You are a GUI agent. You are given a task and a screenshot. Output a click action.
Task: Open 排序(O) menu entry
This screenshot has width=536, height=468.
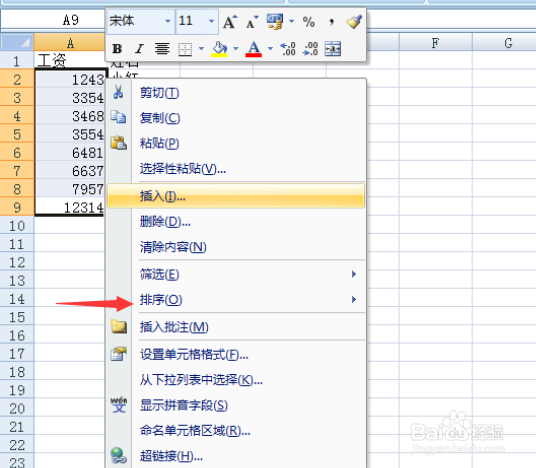click(x=236, y=299)
